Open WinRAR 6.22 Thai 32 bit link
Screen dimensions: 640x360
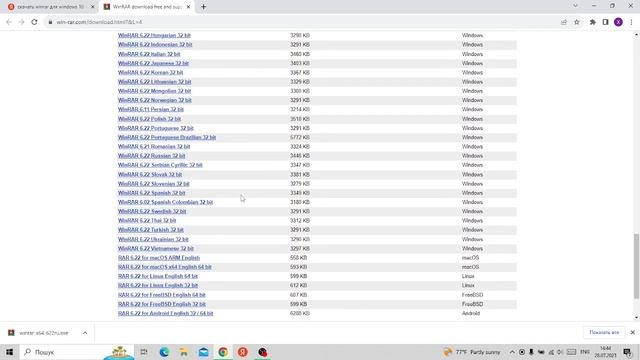click(147, 220)
